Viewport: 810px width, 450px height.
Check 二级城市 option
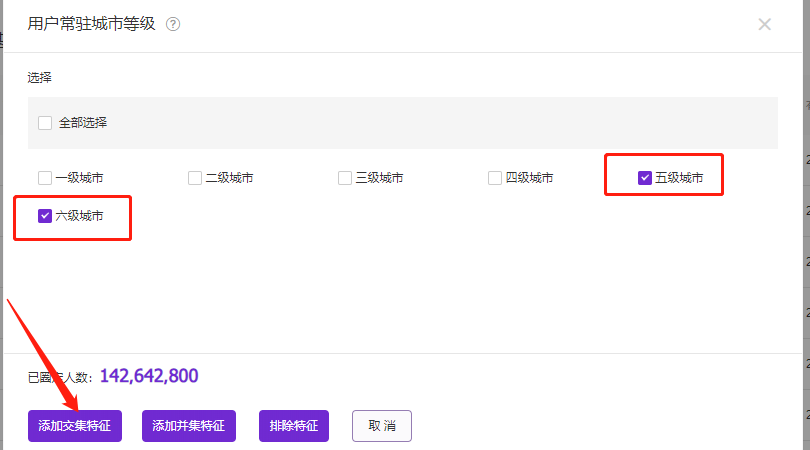[195, 178]
